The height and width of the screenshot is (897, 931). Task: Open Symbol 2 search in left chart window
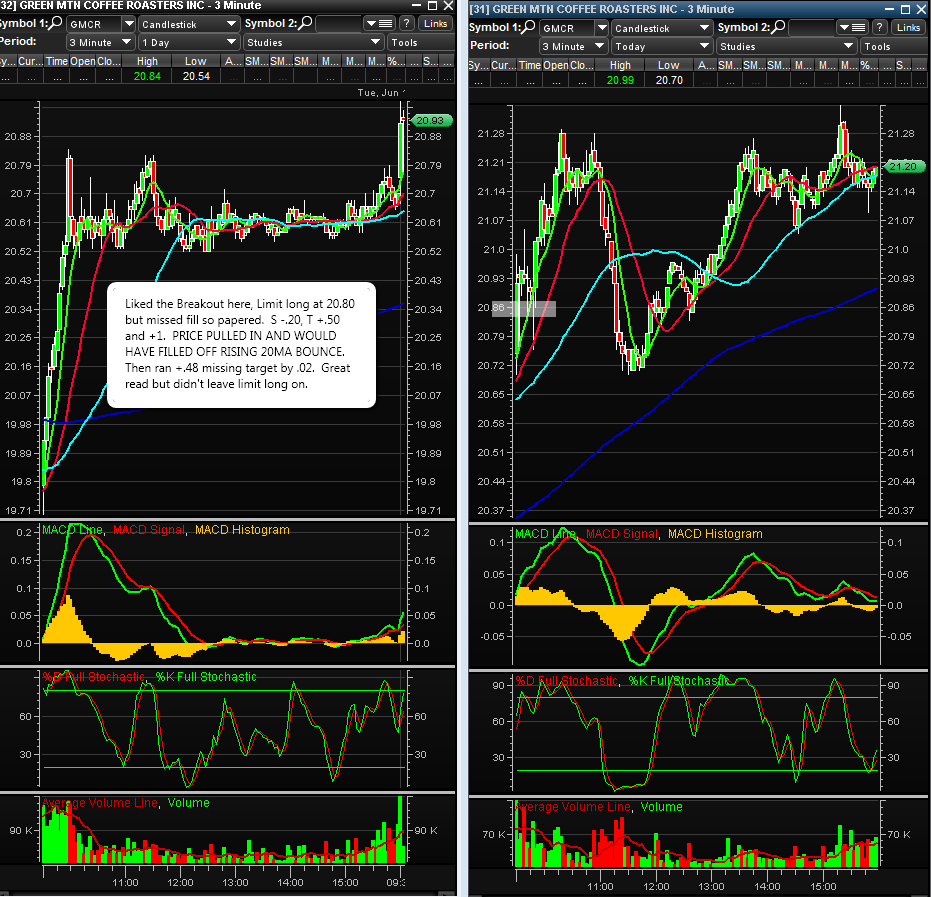306,23
